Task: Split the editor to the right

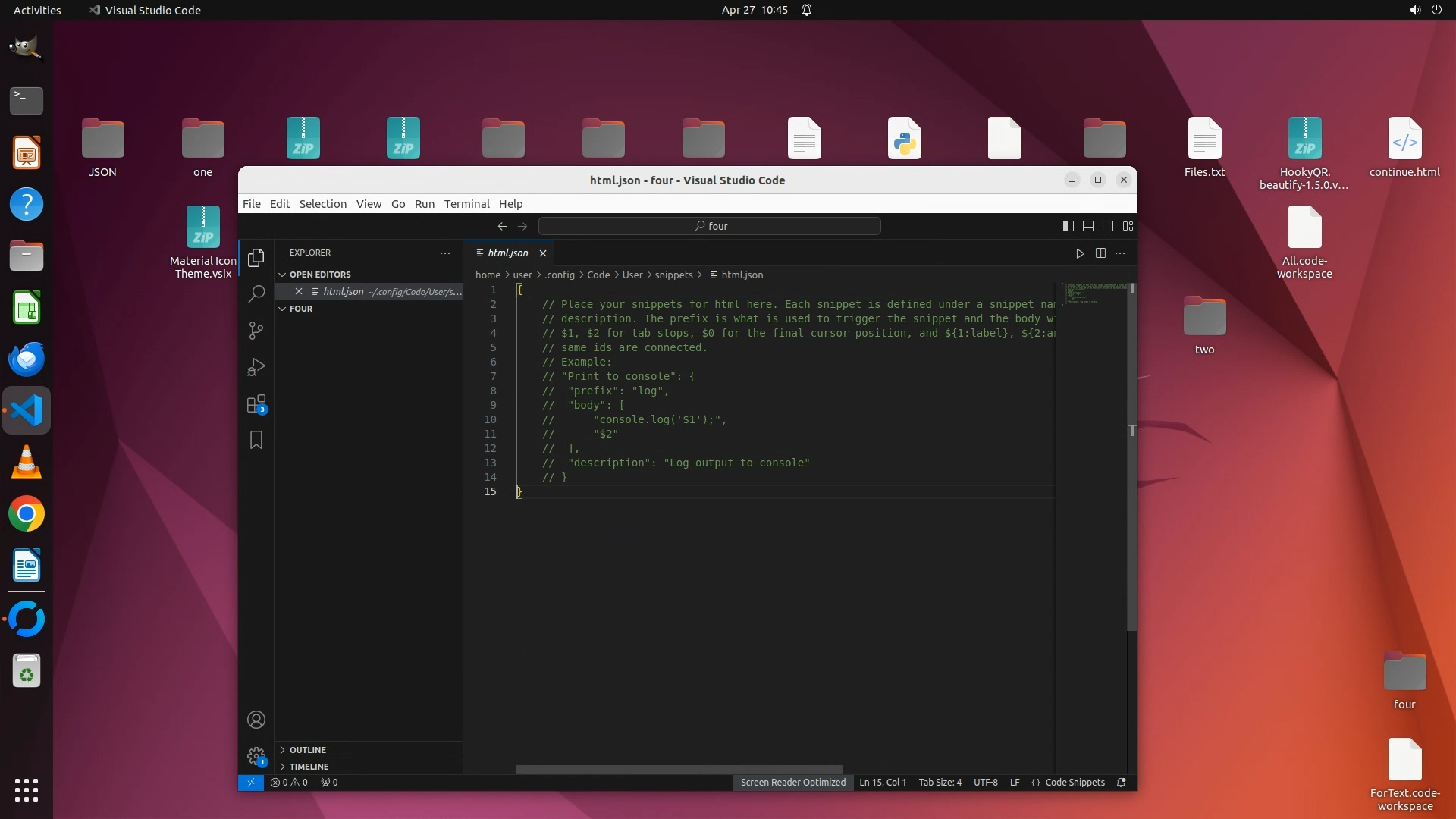Action: 1100,253
